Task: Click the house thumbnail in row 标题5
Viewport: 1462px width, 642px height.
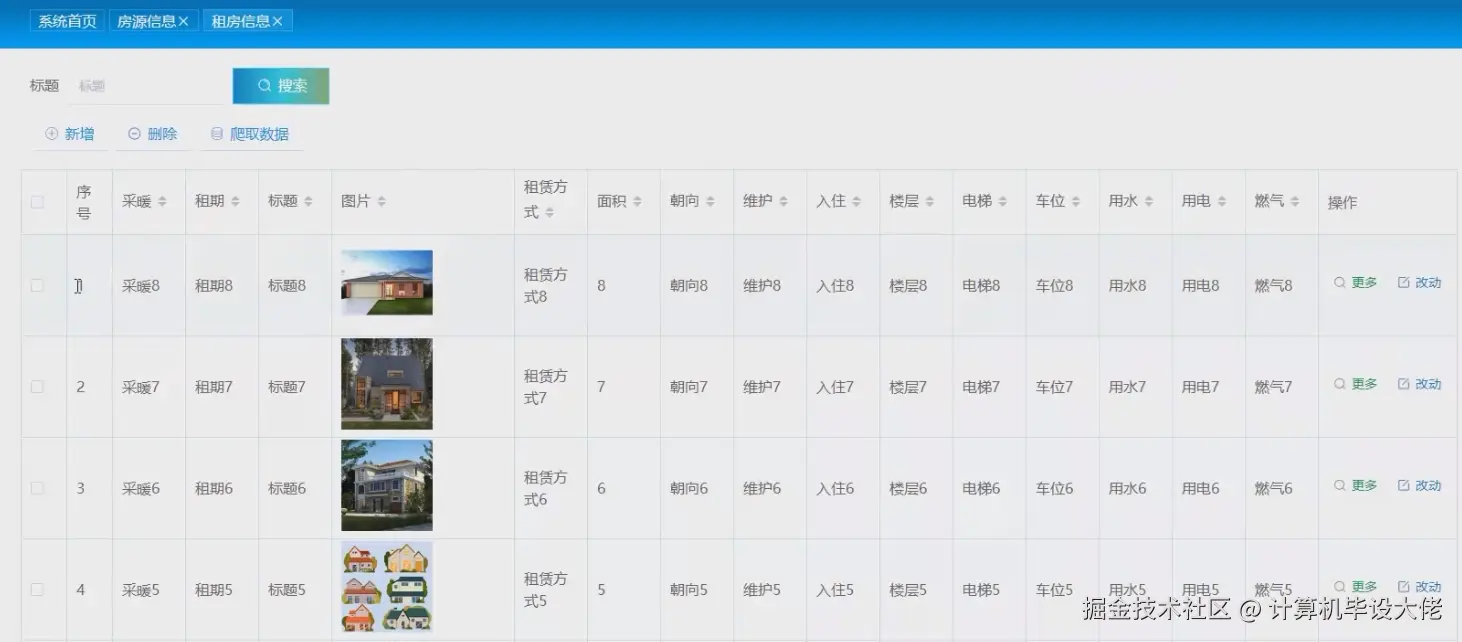Action: point(387,587)
